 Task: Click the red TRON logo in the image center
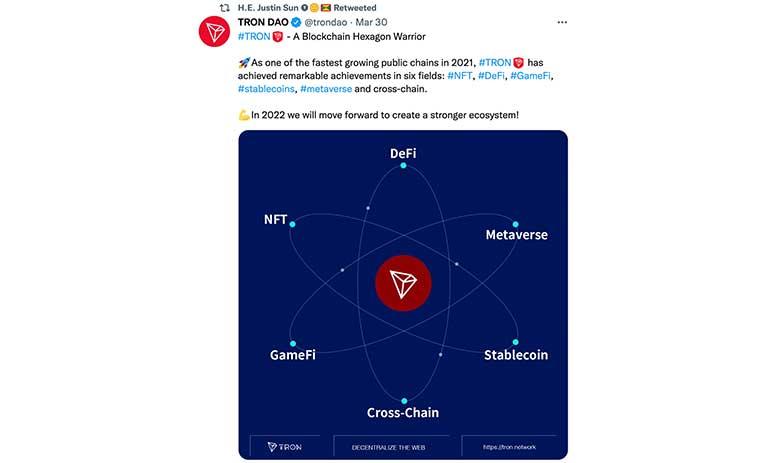403,283
